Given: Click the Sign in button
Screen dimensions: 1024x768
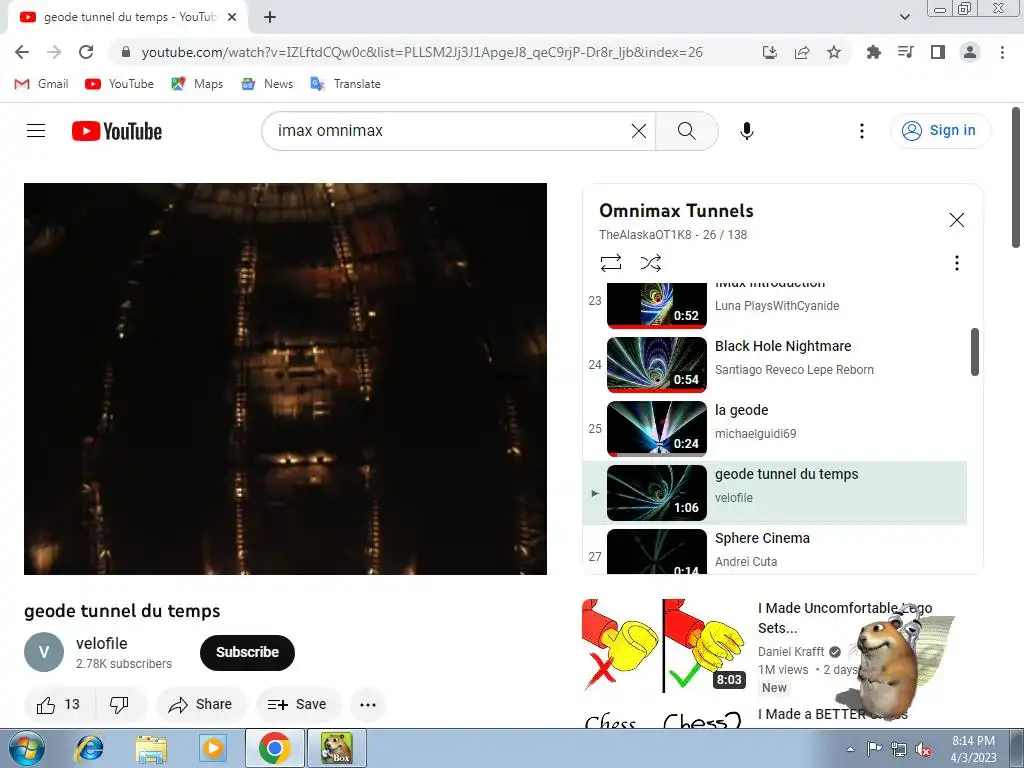Looking at the screenshot, I should coord(940,131).
